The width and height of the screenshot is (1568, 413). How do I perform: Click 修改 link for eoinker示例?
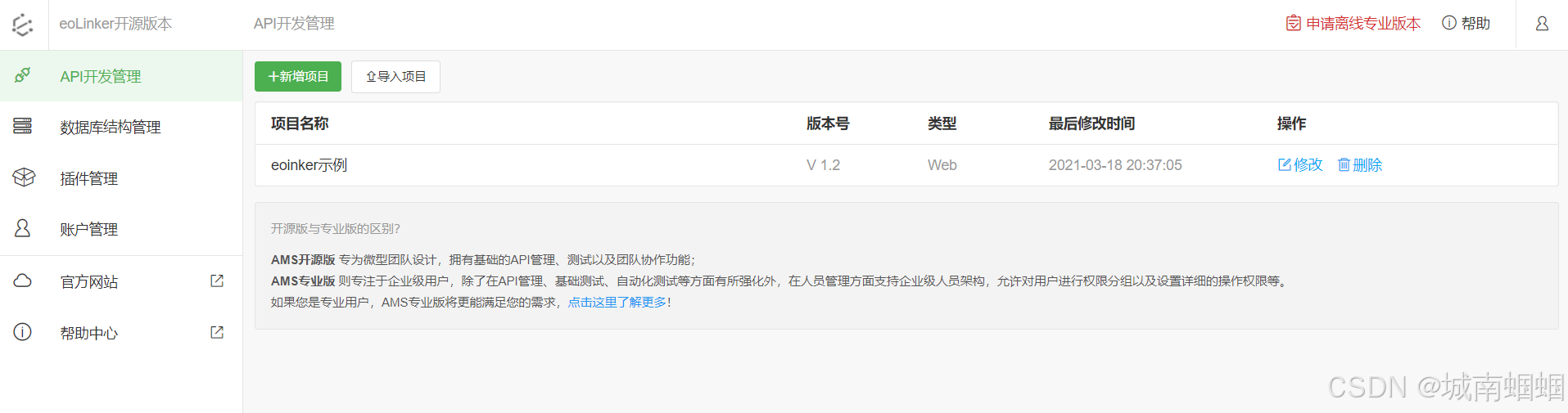point(1300,165)
